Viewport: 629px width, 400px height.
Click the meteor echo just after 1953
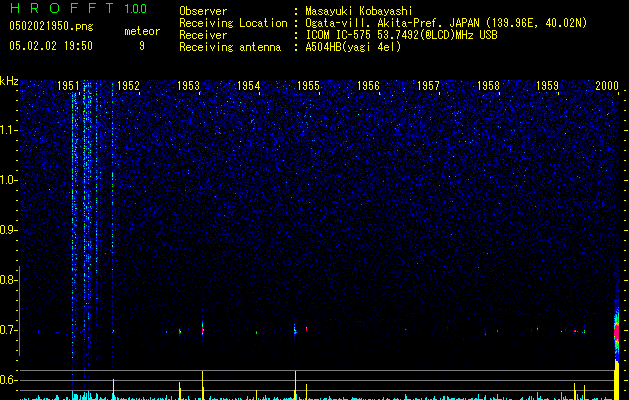pyautogui.click(x=203, y=329)
